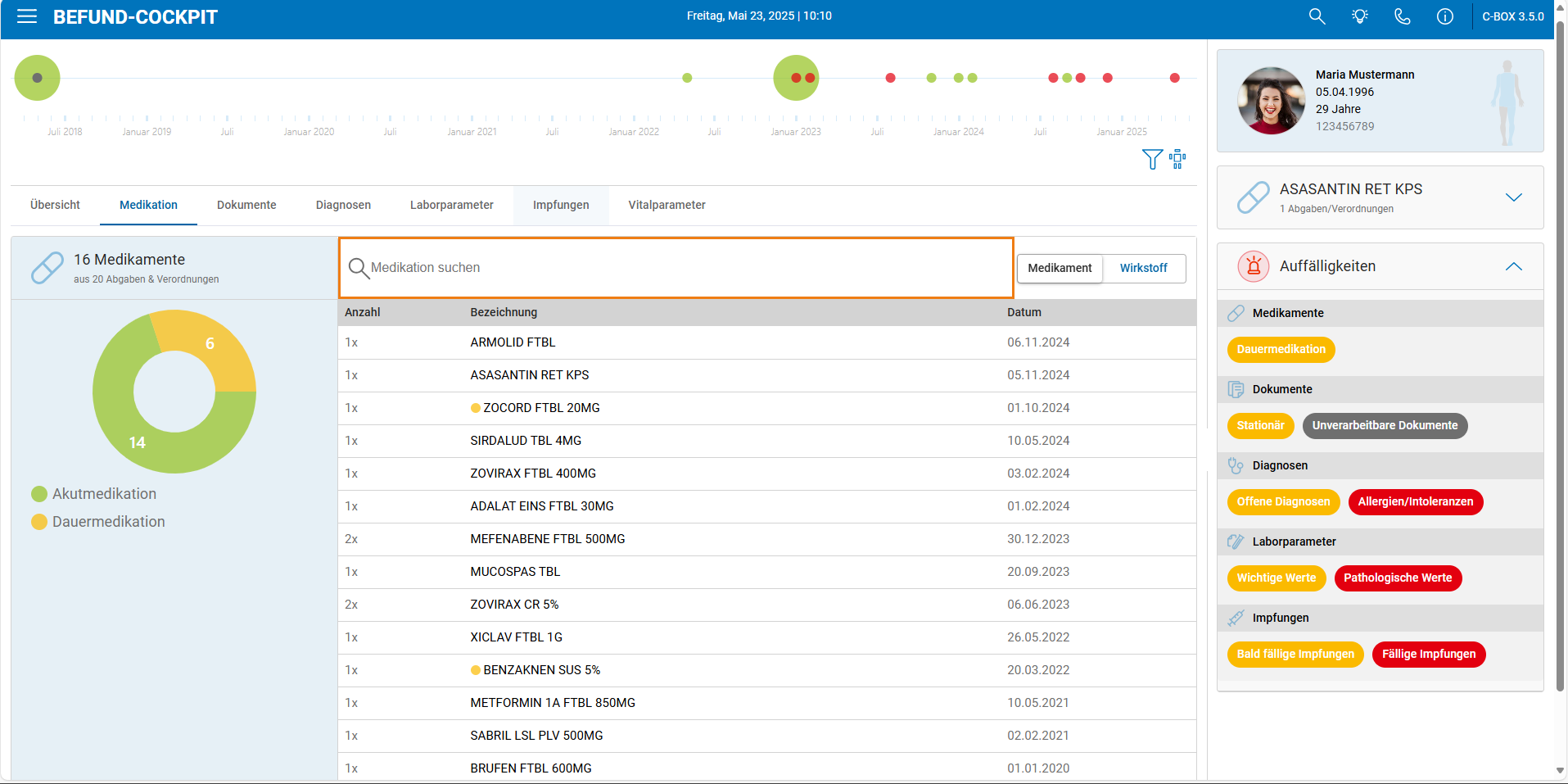The image size is (1568, 784).
Task: Switch the toggle to Wirkstoff
Action: point(1143,268)
